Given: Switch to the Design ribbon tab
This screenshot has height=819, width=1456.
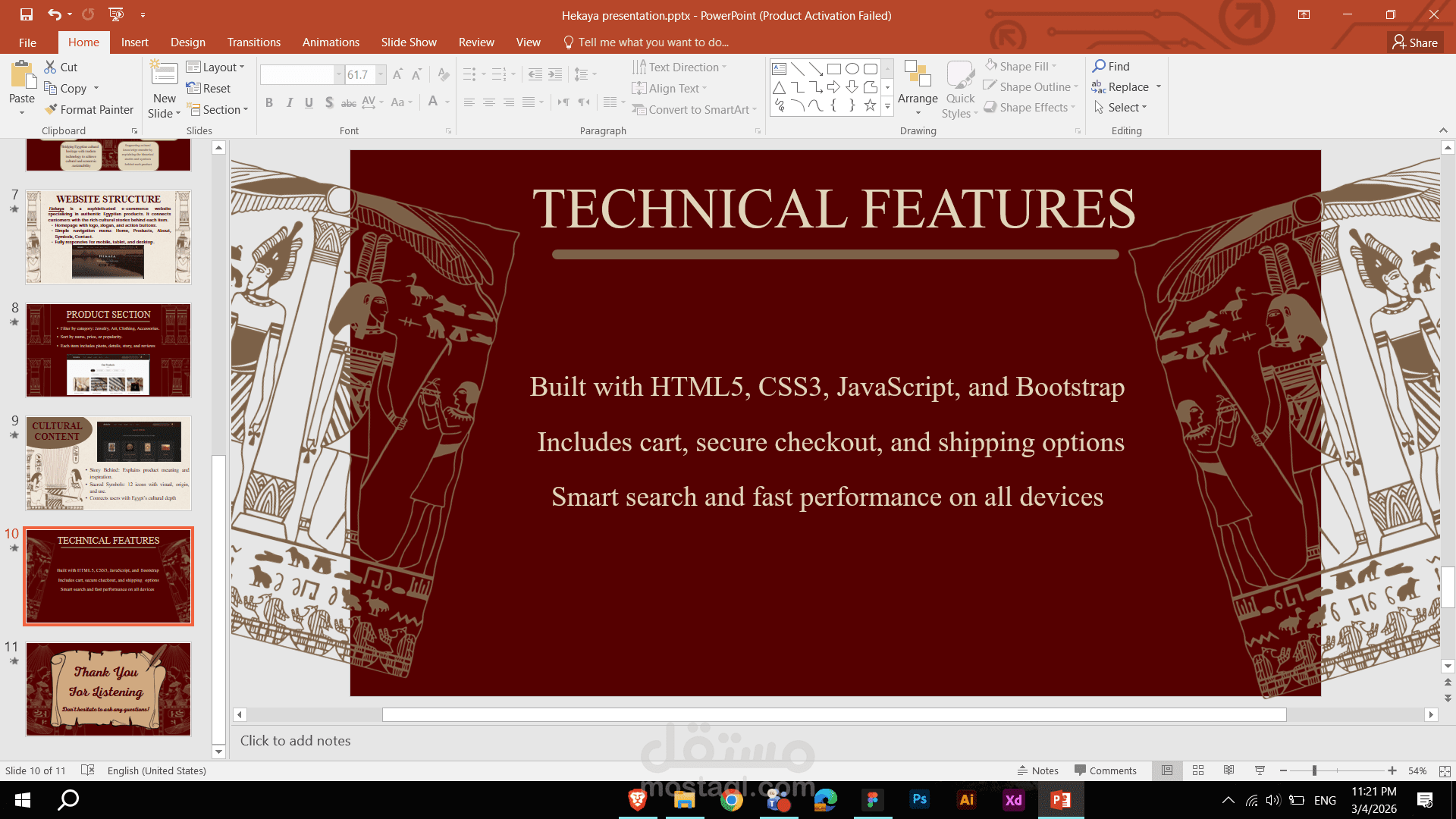Looking at the screenshot, I should tap(187, 42).
